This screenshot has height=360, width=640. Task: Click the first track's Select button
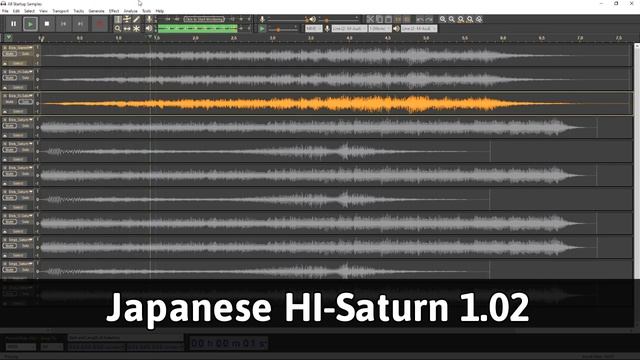point(18,64)
